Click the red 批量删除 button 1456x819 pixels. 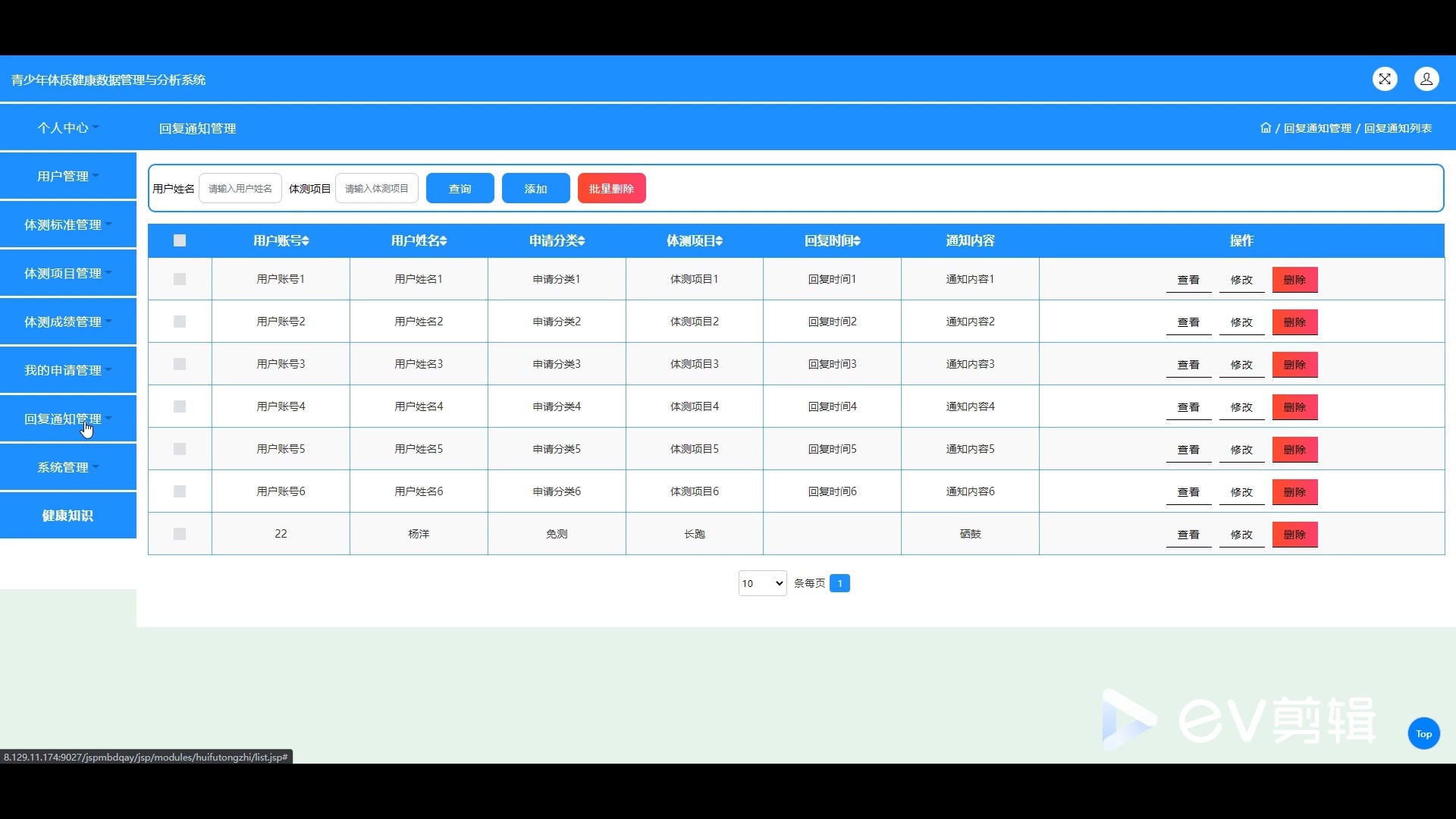(611, 189)
